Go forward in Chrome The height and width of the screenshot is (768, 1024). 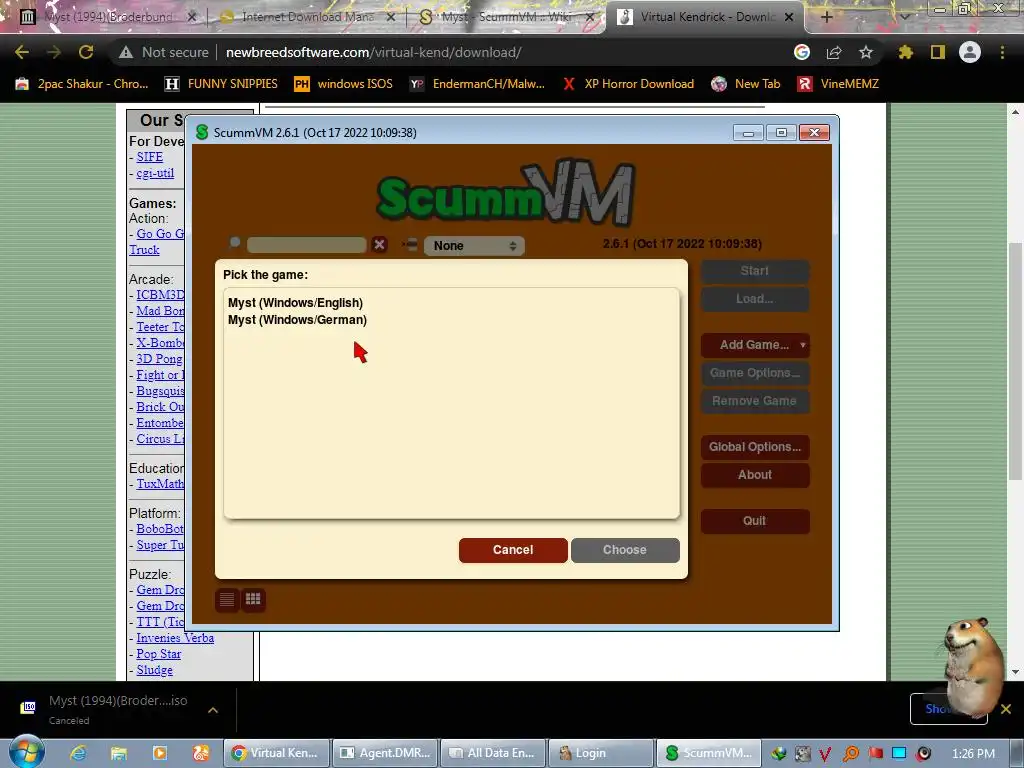[54, 52]
